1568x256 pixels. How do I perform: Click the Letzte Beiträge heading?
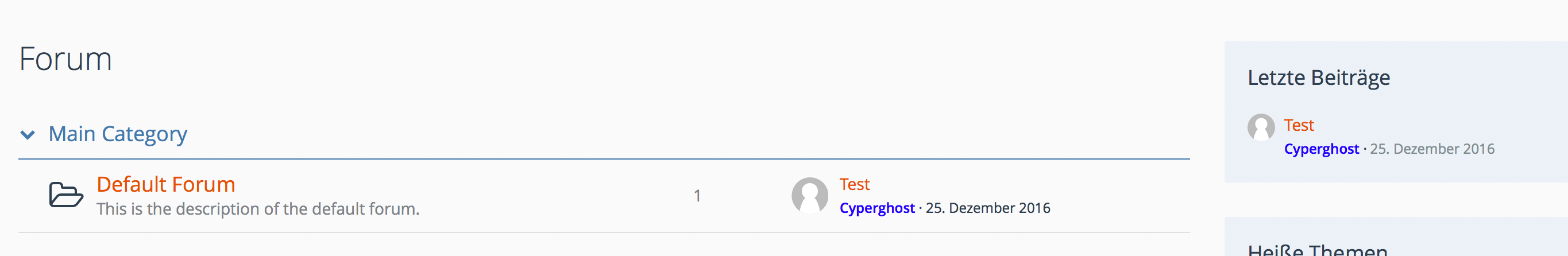pyautogui.click(x=1318, y=78)
